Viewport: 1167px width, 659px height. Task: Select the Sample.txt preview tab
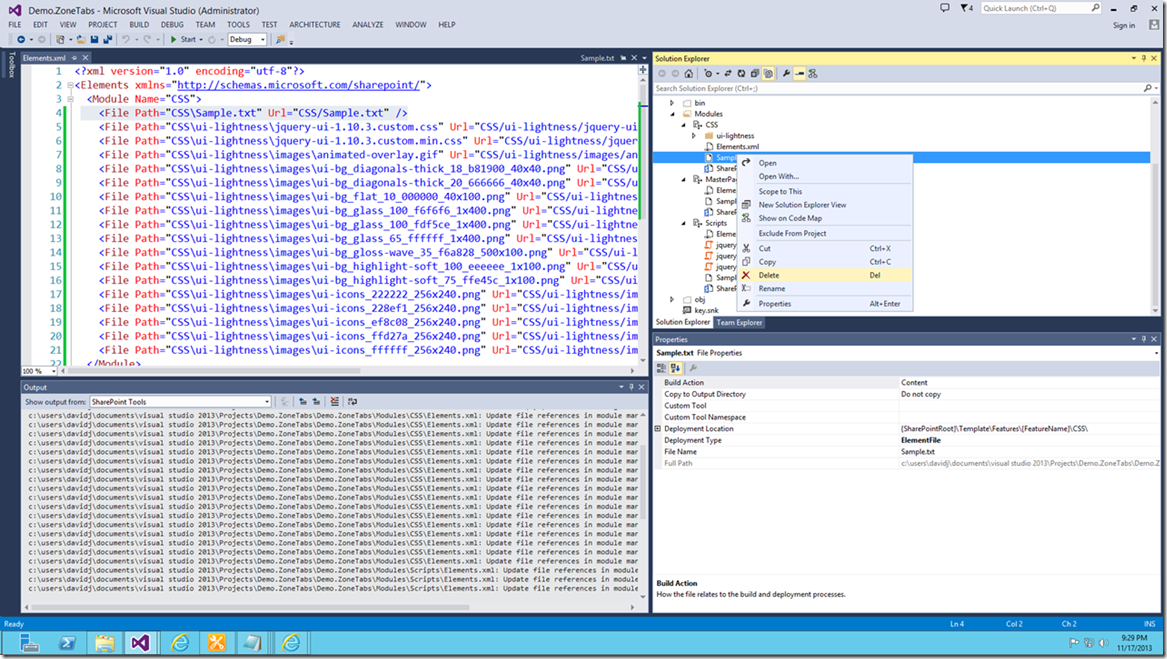pyautogui.click(x=597, y=58)
